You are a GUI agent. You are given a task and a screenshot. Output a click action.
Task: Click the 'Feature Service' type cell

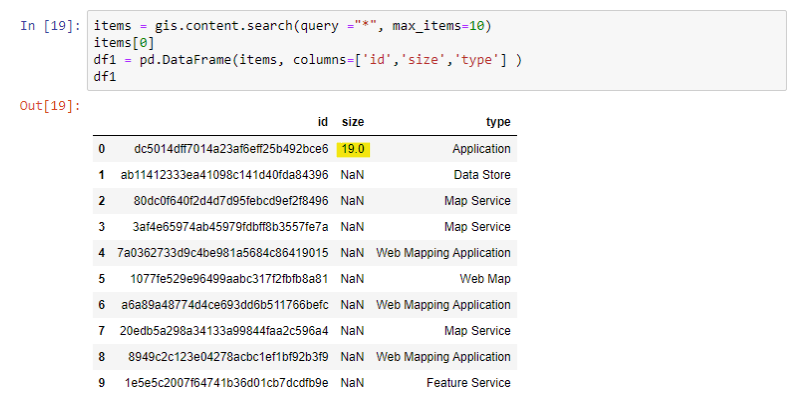point(468,383)
